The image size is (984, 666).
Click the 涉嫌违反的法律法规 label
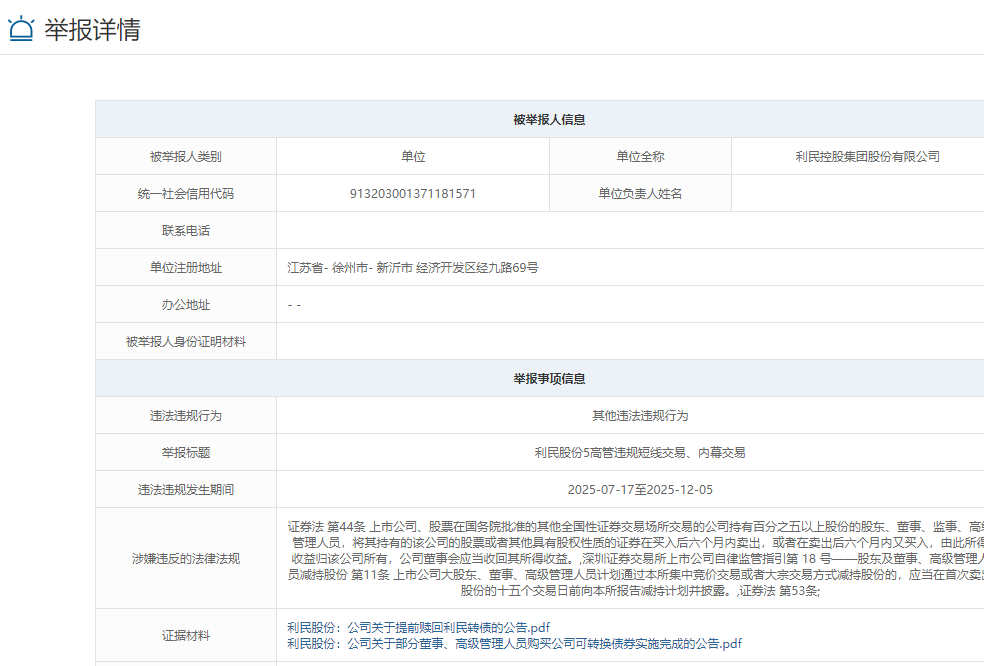[185, 558]
